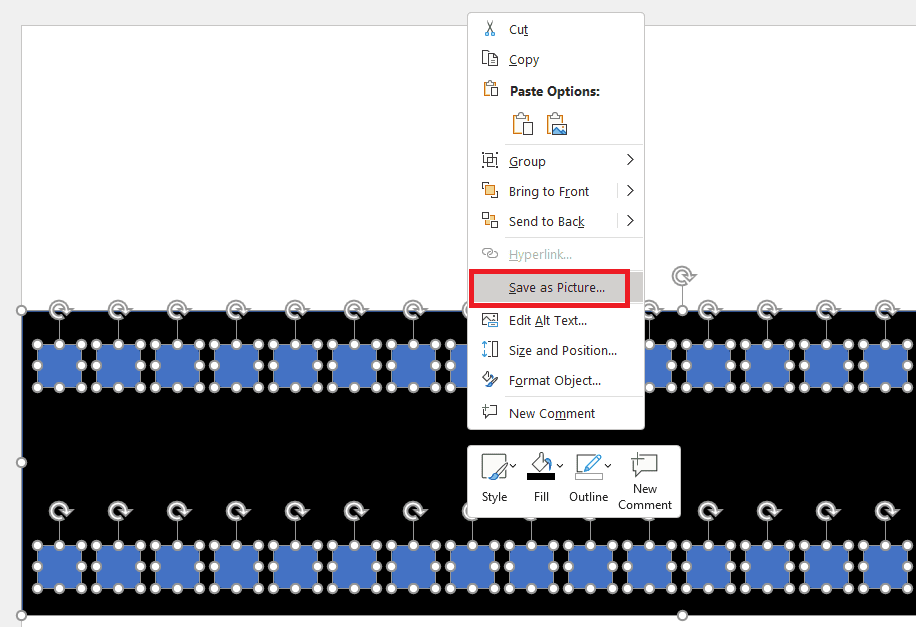Click the Outline pen icon
This screenshot has height=627, width=916.
pos(589,466)
